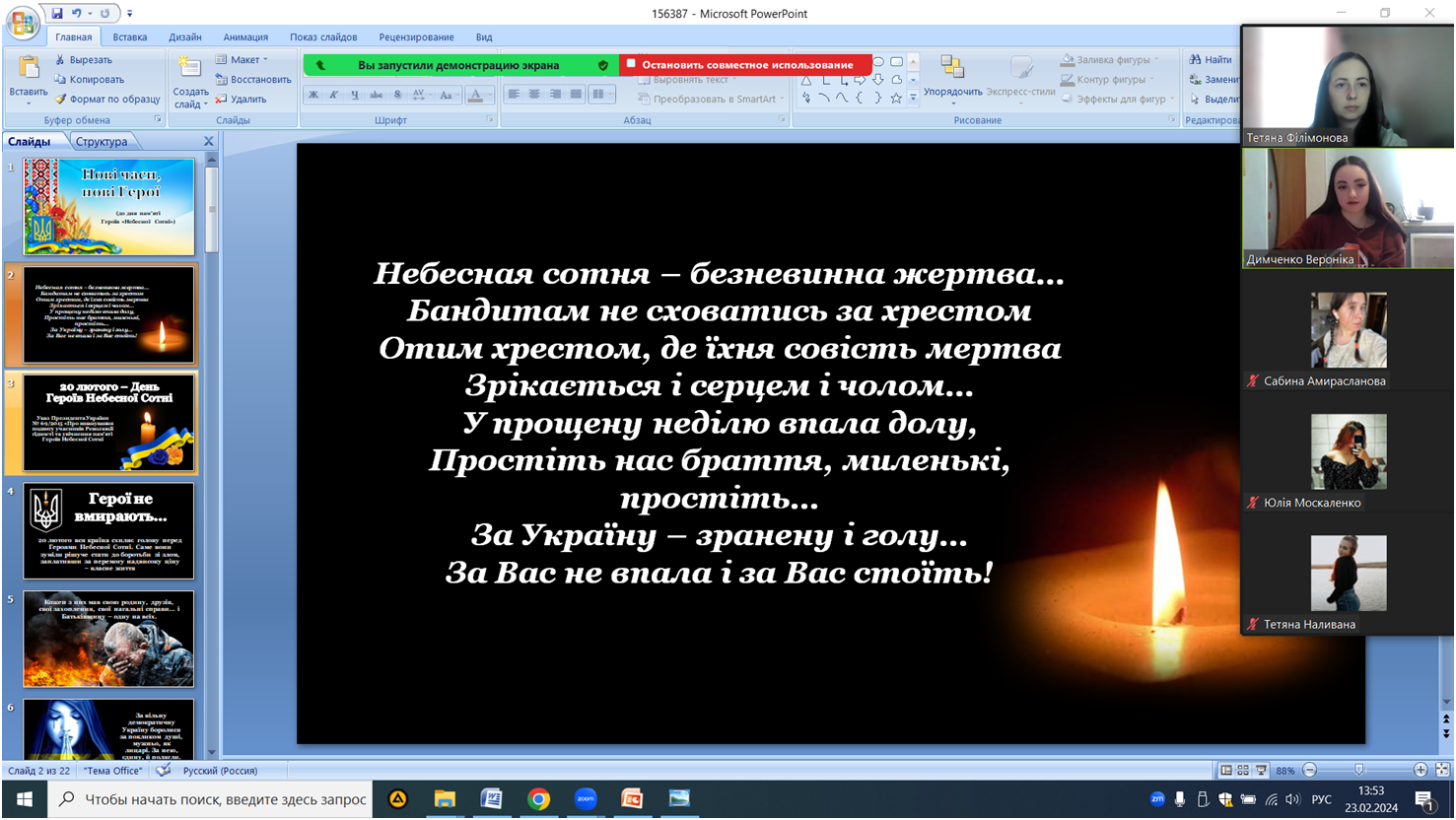Switch to the Структура pane tab
This screenshot has width=1456, height=820.
coord(102,142)
